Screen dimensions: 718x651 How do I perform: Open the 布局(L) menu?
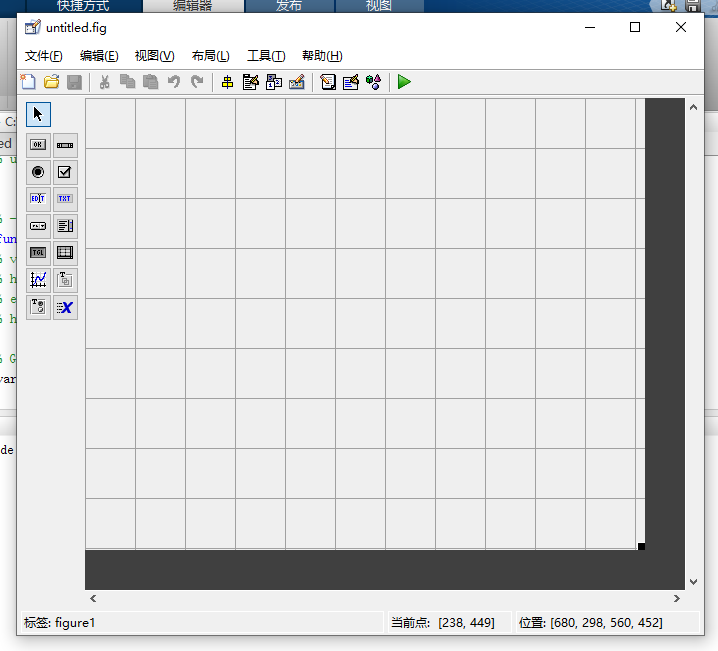[210, 56]
